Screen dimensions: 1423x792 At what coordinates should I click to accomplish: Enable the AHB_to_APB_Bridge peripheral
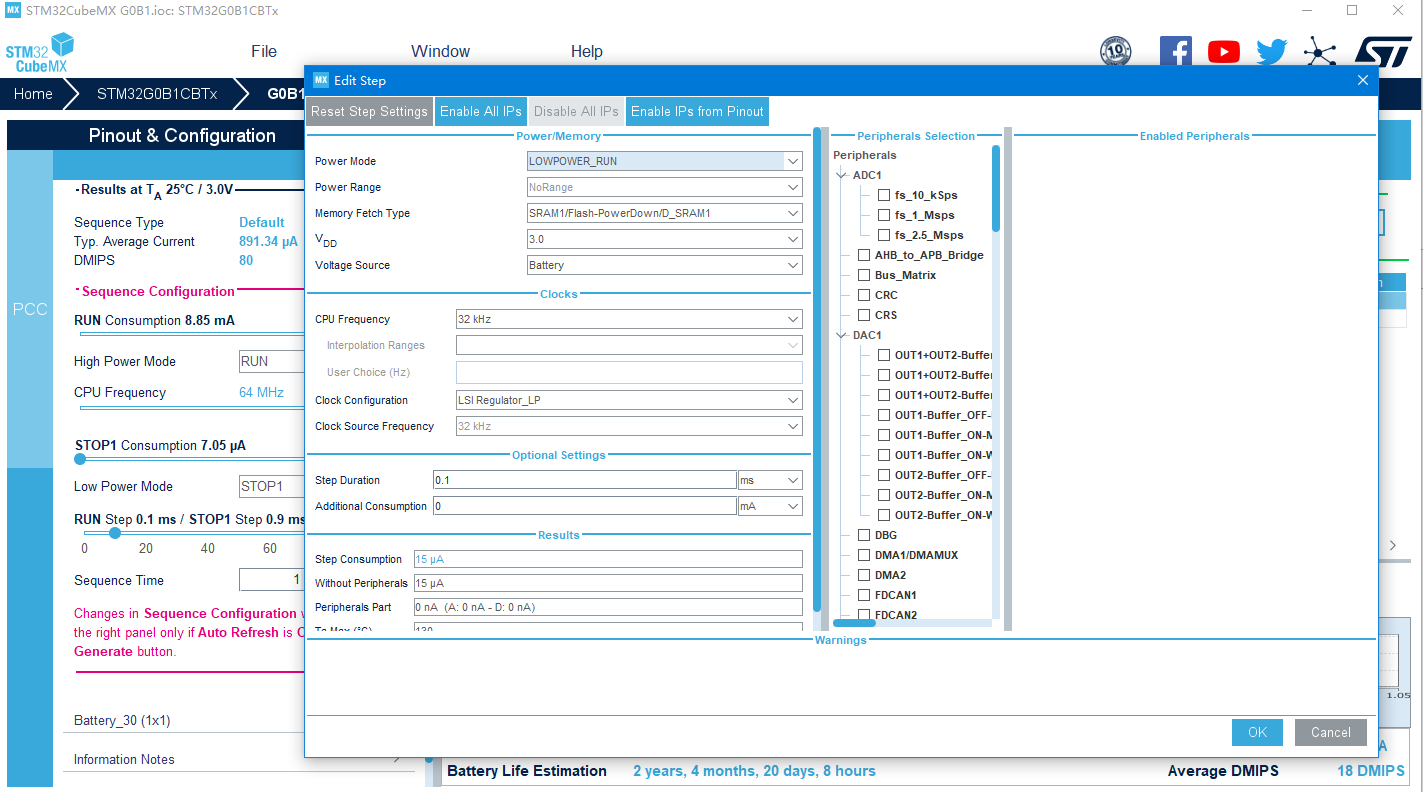(x=864, y=255)
